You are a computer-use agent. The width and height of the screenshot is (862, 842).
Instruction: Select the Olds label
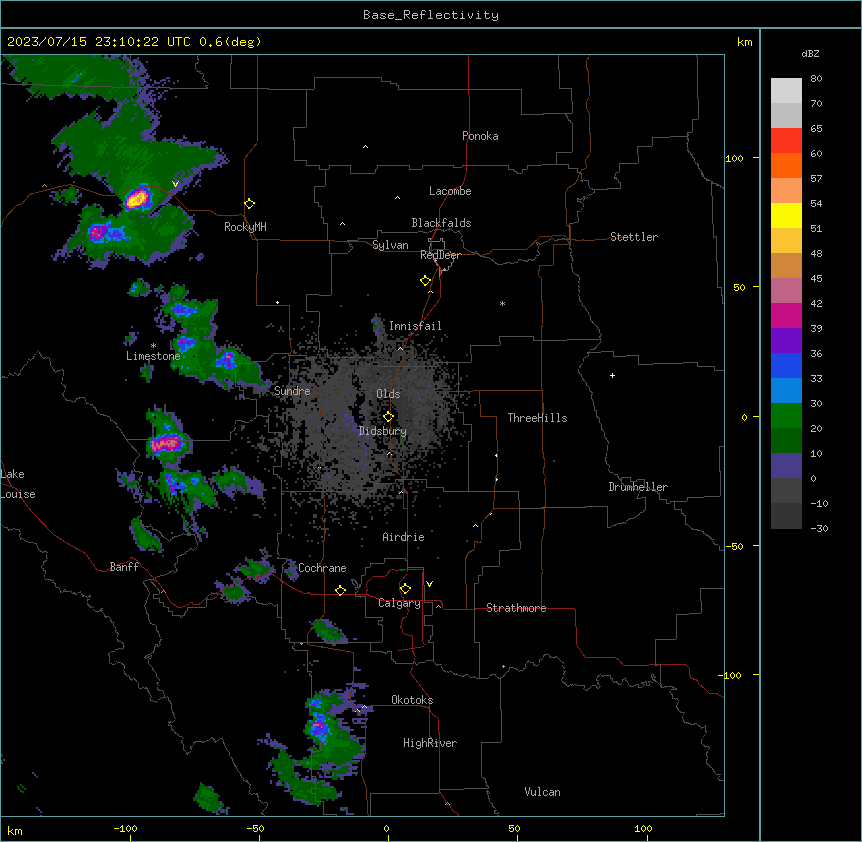[388, 394]
